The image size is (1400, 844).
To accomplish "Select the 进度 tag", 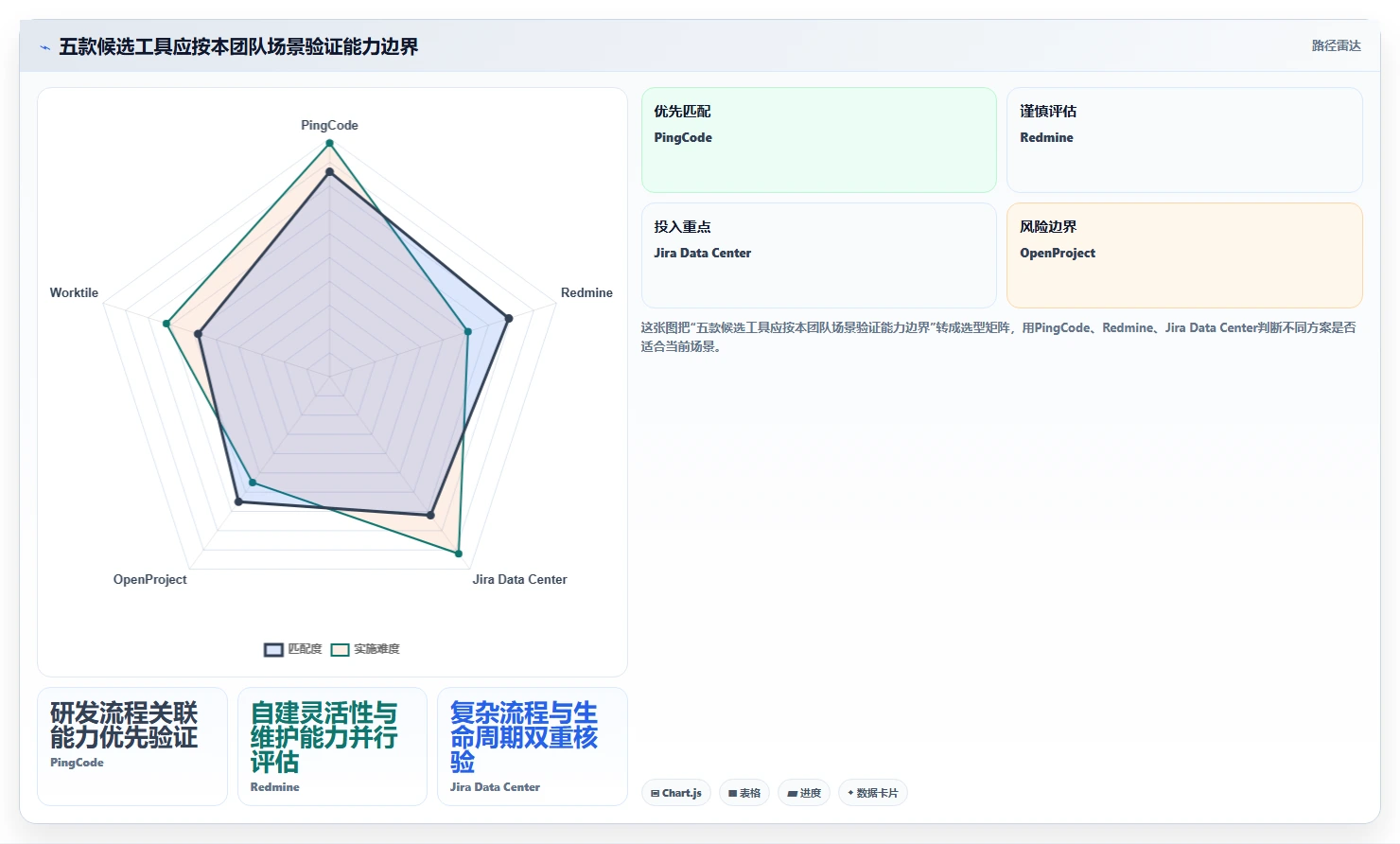I will click(x=804, y=793).
